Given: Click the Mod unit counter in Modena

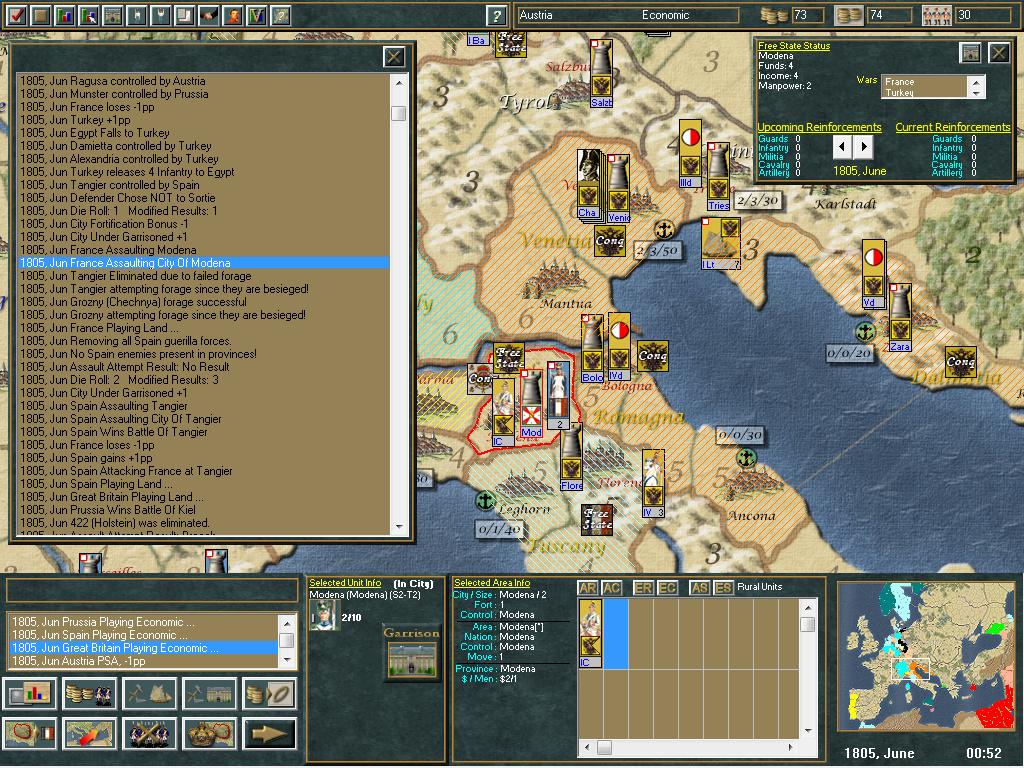Looking at the screenshot, I should pyautogui.click(x=531, y=404).
